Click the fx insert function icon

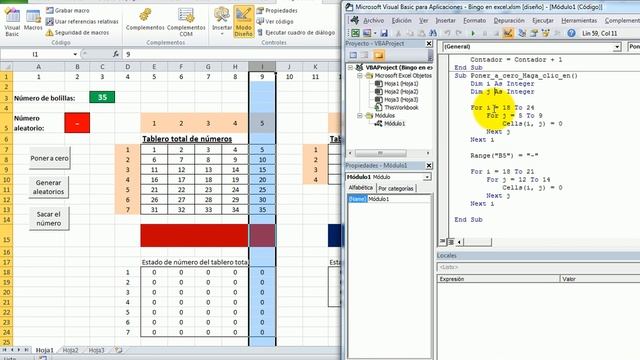116,54
